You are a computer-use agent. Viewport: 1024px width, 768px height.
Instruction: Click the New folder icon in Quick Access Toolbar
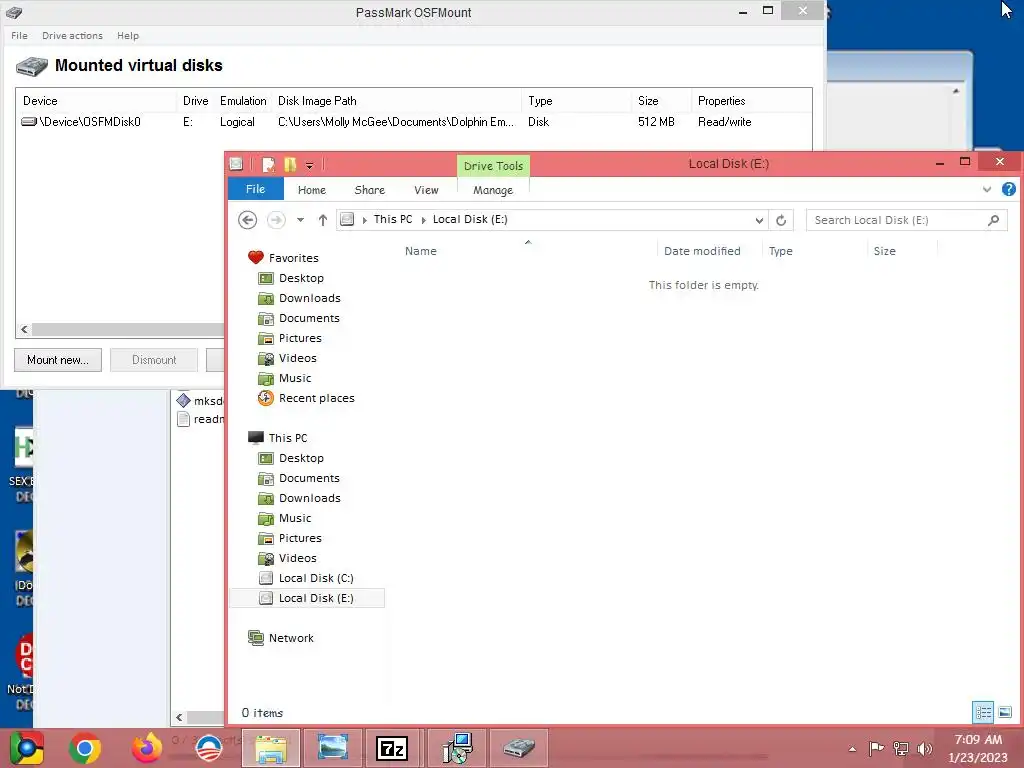click(290, 165)
